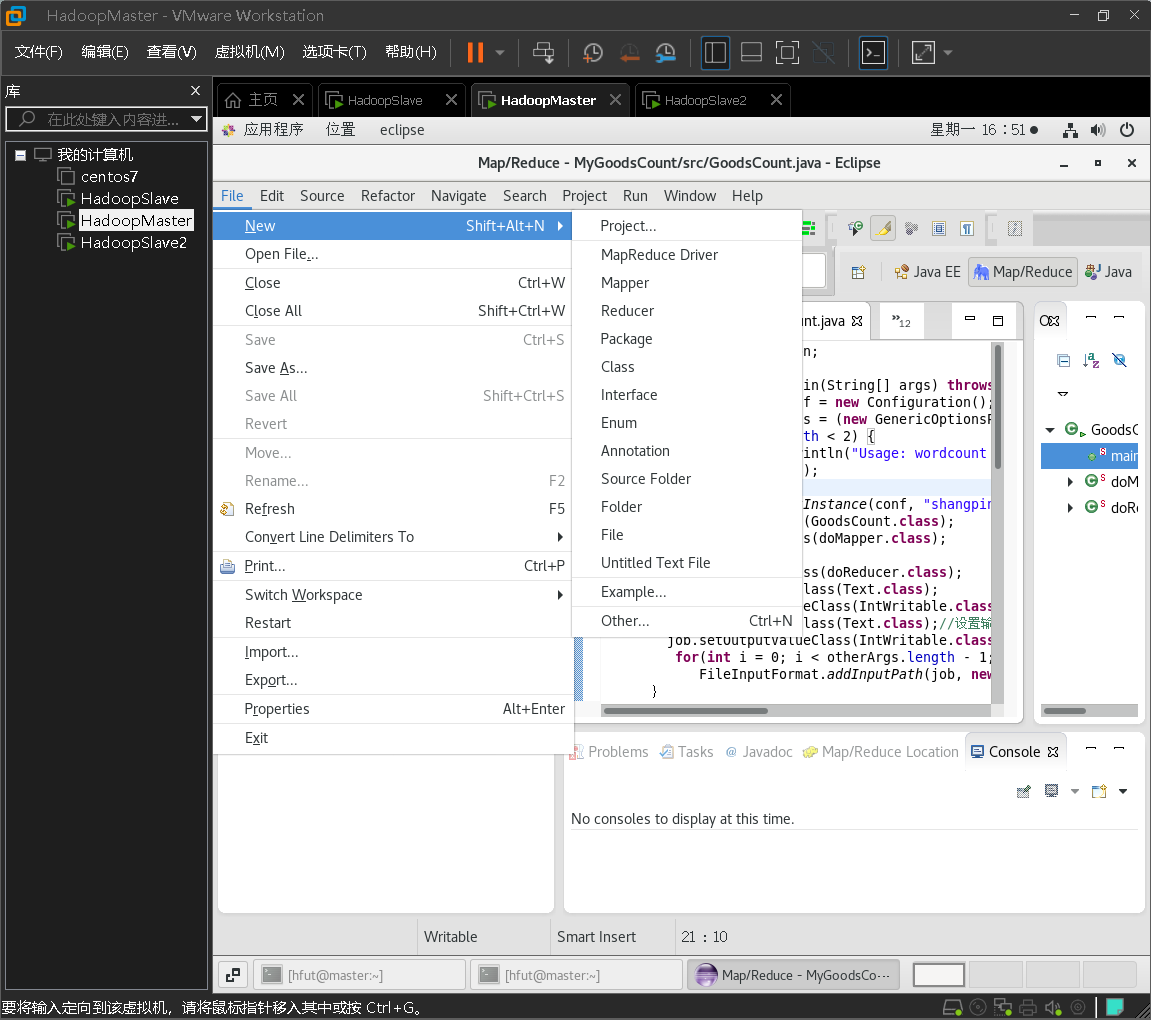The width and height of the screenshot is (1151, 1020).
Task: Toggle Show Whitespace Characters pilcrow icon
Action: [x=967, y=229]
